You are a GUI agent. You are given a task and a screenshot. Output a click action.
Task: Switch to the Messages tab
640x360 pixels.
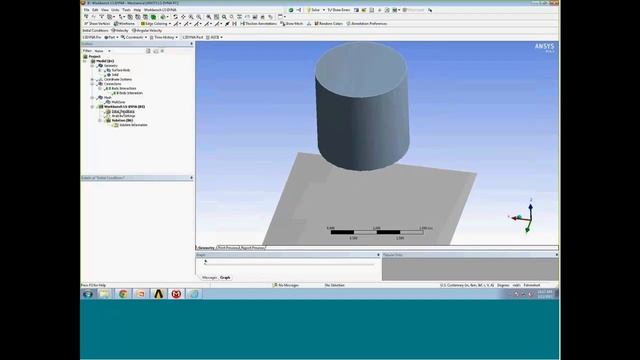point(209,278)
